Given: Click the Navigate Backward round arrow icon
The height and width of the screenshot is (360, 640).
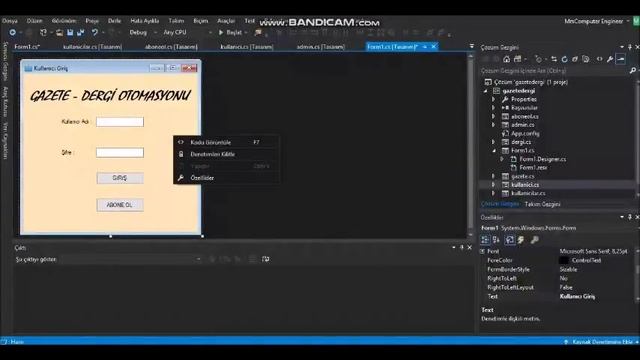Looking at the screenshot, I should click(x=13, y=32).
